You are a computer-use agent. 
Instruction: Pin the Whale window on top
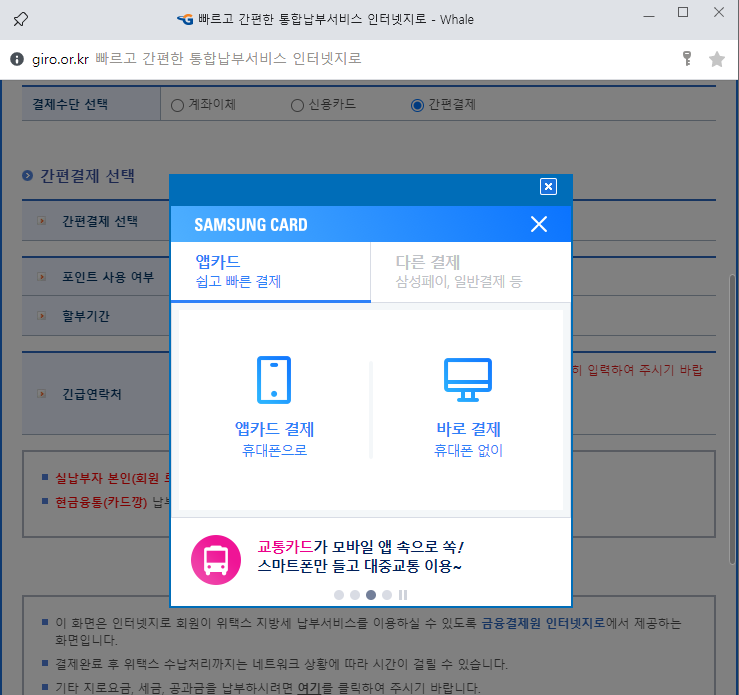(x=20, y=19)
